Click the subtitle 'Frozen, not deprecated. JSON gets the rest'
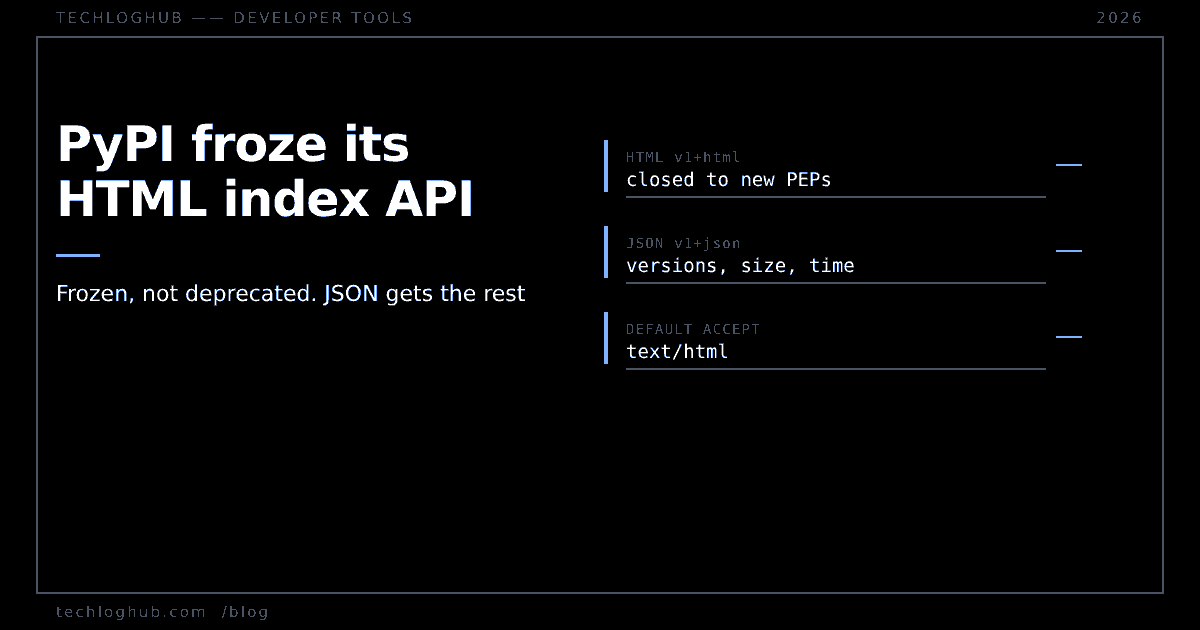Image resolution: width=1200 pixels, height=630 pixels. [x=291, y=294]
